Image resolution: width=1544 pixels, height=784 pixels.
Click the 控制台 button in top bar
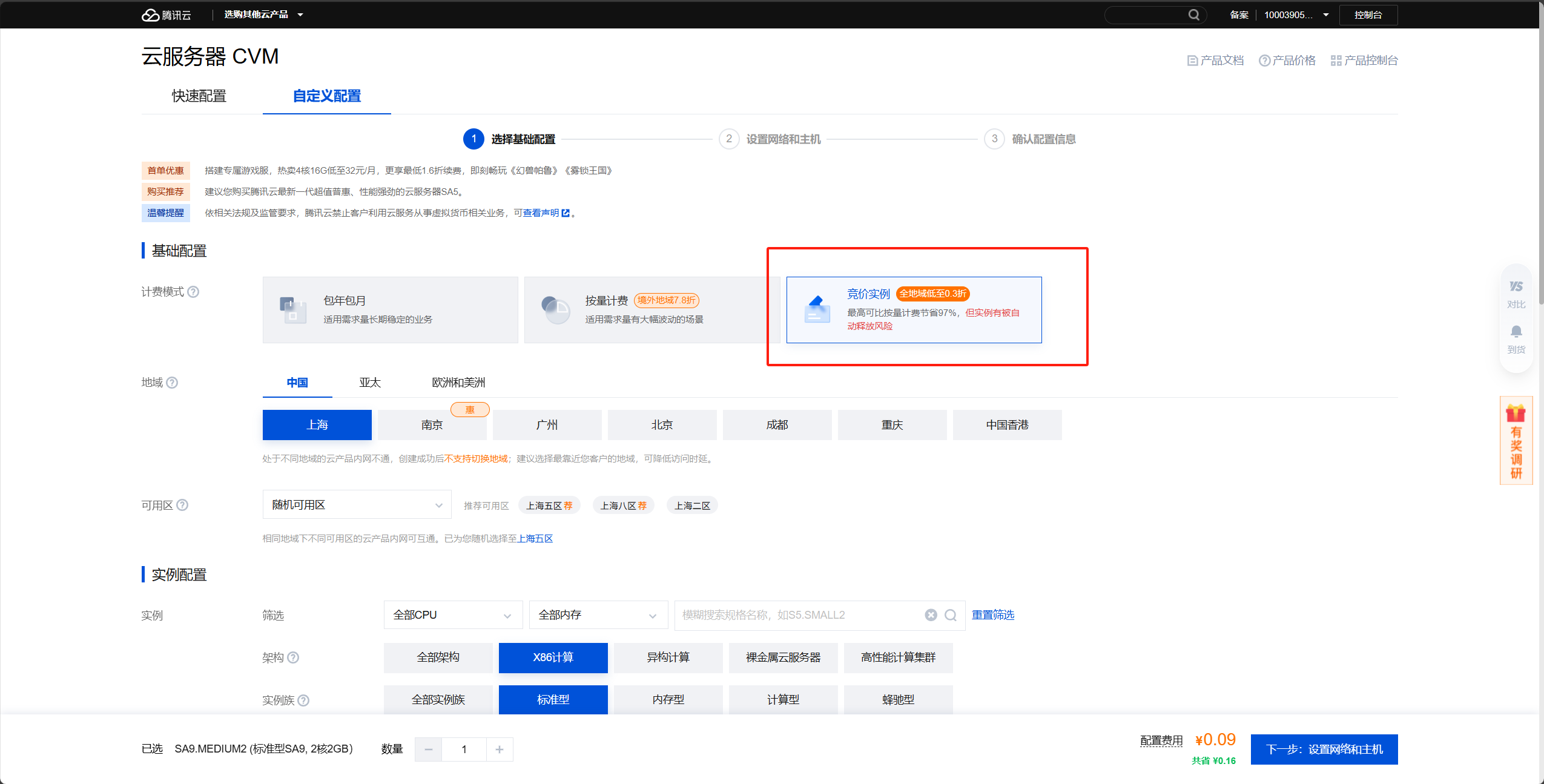coord(1368,15)
